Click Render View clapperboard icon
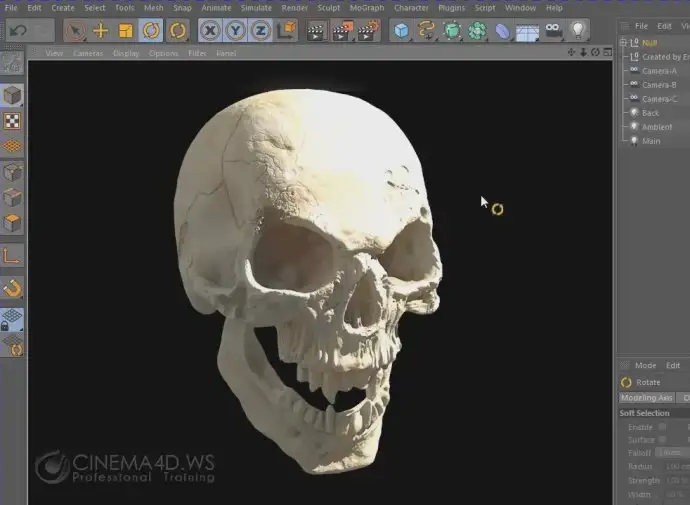The height and width of the screenshot is (505, 690). pyautogui.click(x=316, y=31)
